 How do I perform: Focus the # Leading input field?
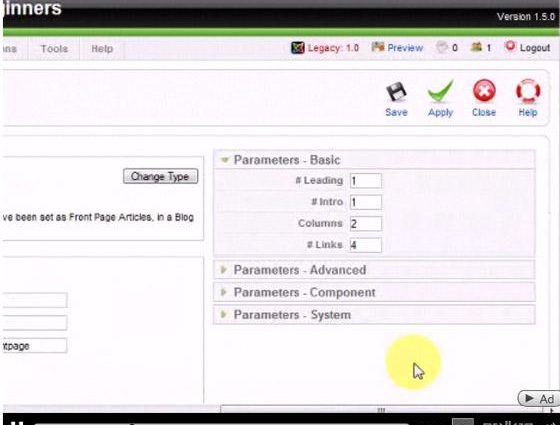coord(365,181)
